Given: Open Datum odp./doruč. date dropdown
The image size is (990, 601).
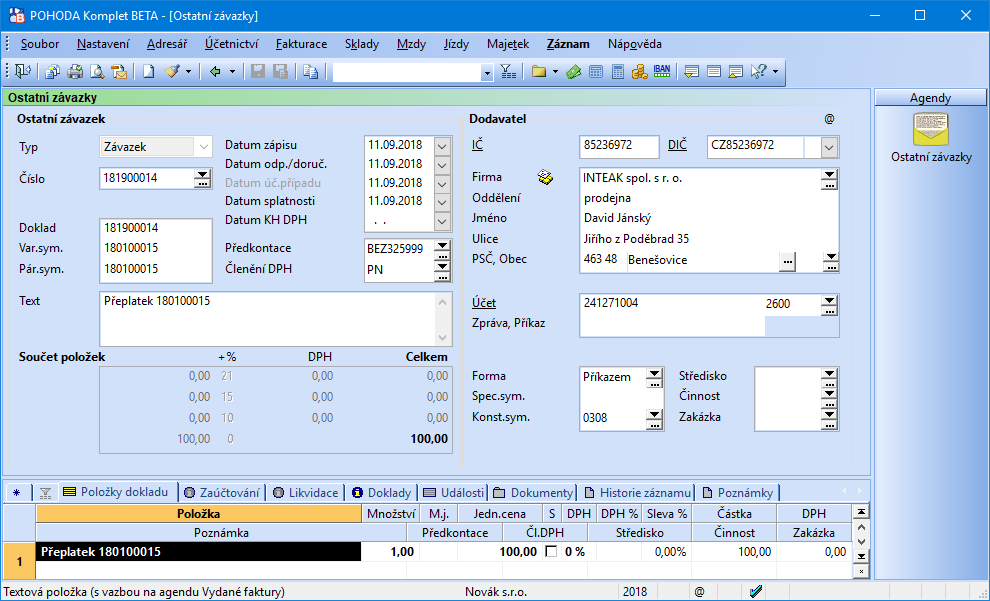Looking at the screenshot, I should click(x=442, y=164).
